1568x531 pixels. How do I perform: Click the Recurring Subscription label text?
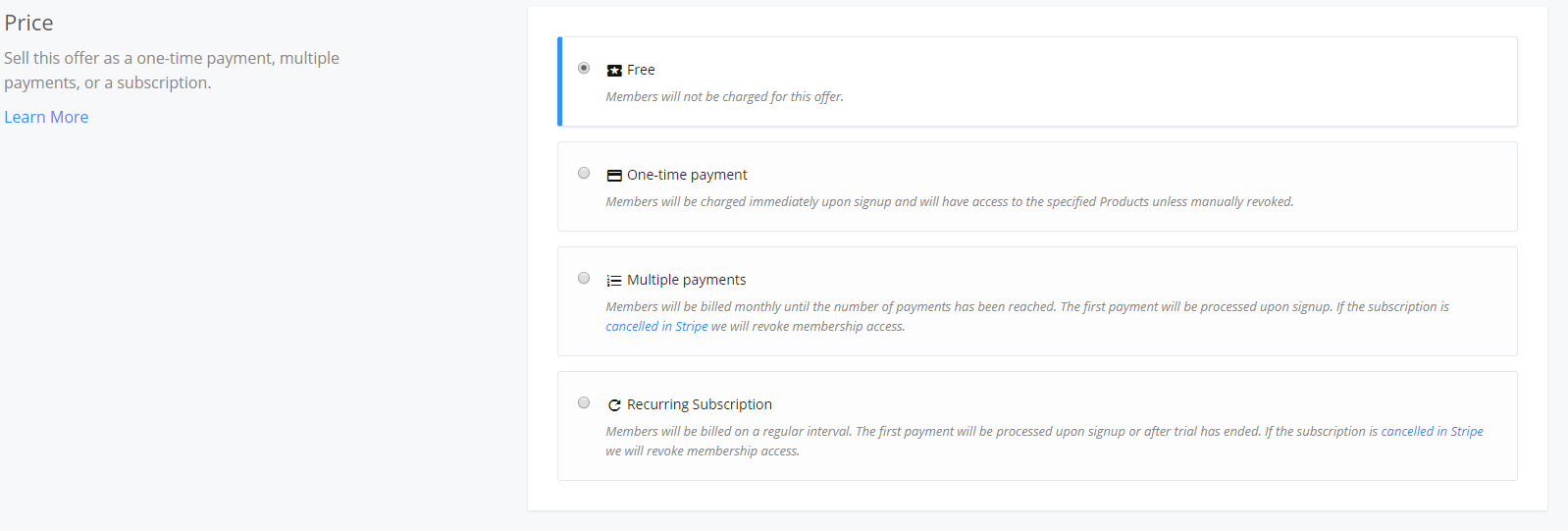point(700,404)
